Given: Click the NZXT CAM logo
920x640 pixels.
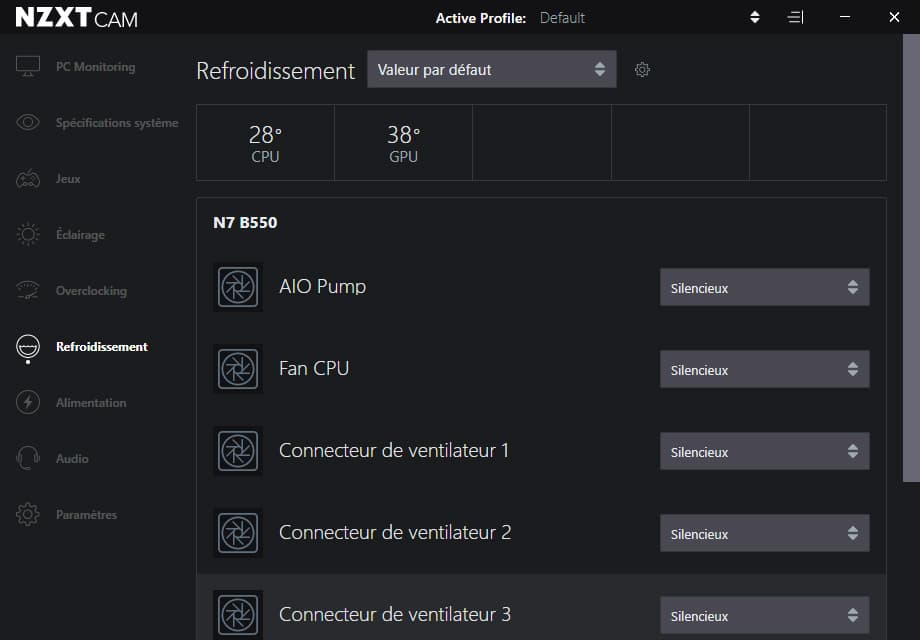Looking at the screenshot, I should coord(76,18).
